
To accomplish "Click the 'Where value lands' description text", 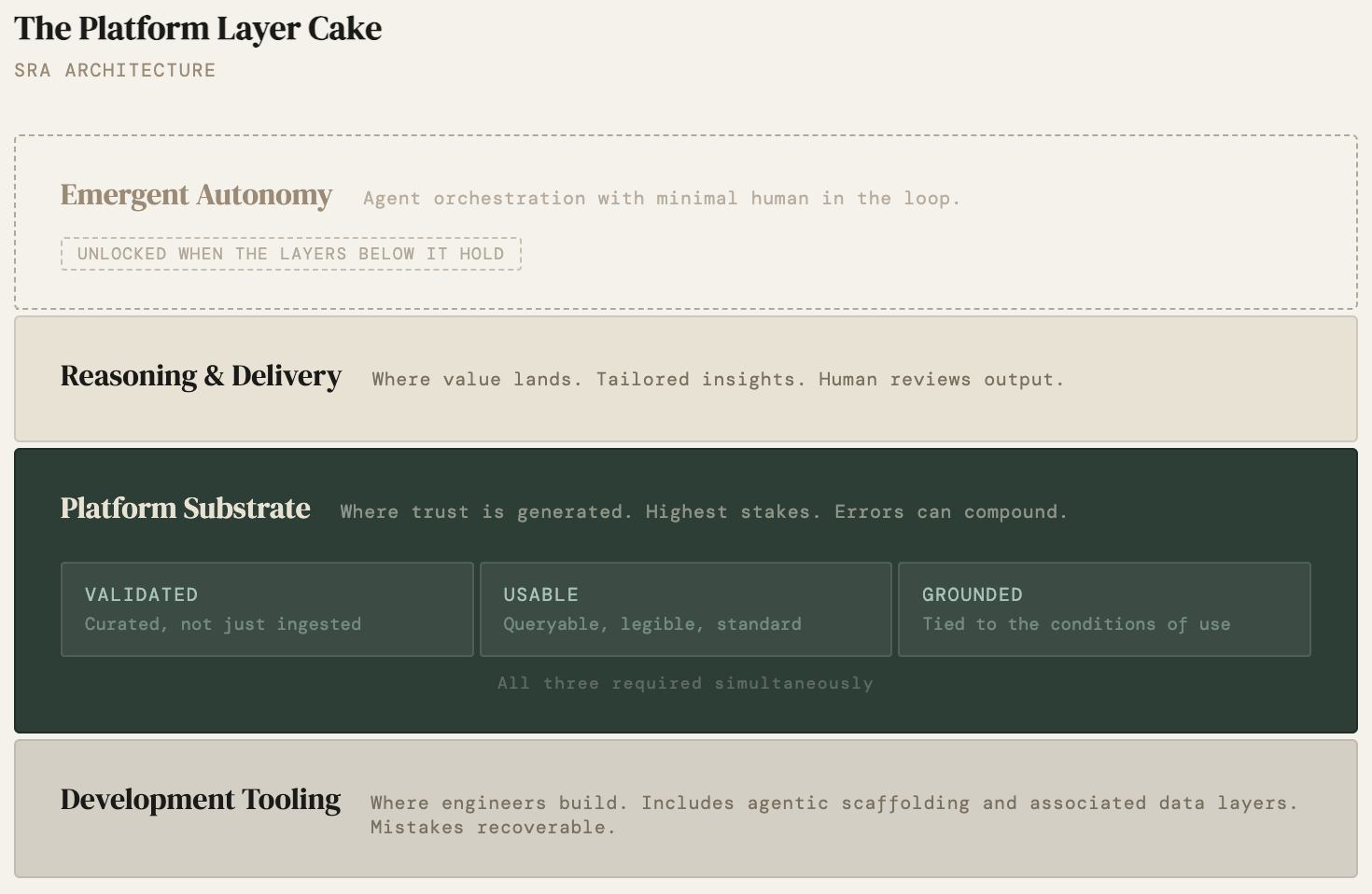I will point(477,380).
